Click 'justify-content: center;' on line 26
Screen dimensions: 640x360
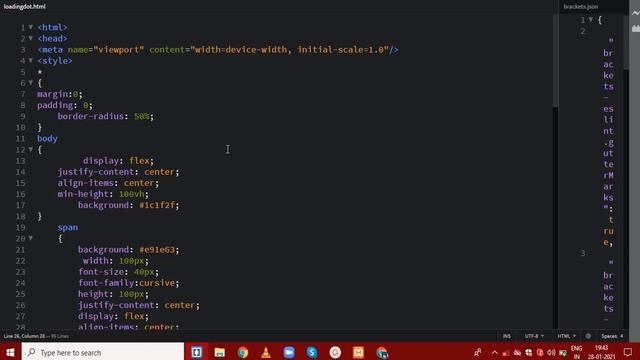coord(139,305)
